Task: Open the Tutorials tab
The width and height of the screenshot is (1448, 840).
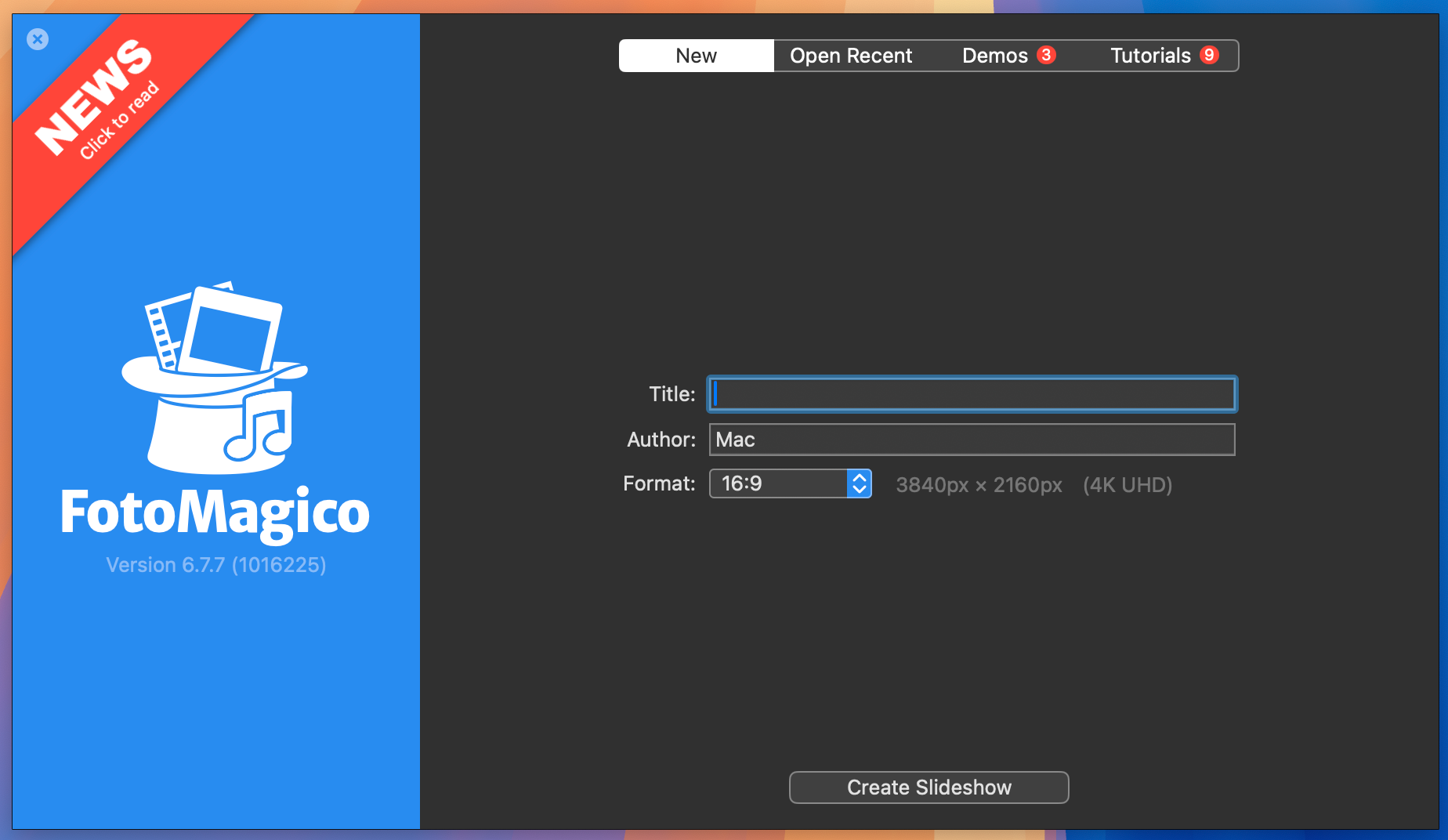Action: pyautogui.click(x=1161, y=56)
